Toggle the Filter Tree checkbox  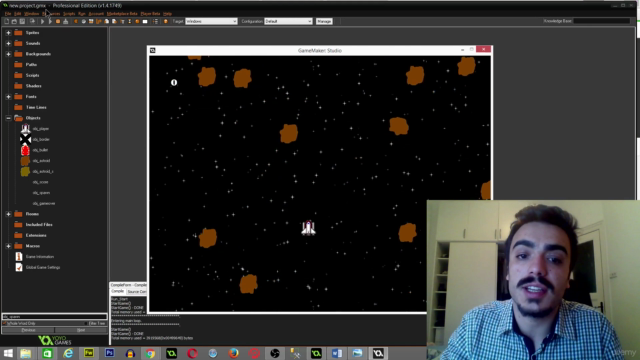tap(86, 323)
